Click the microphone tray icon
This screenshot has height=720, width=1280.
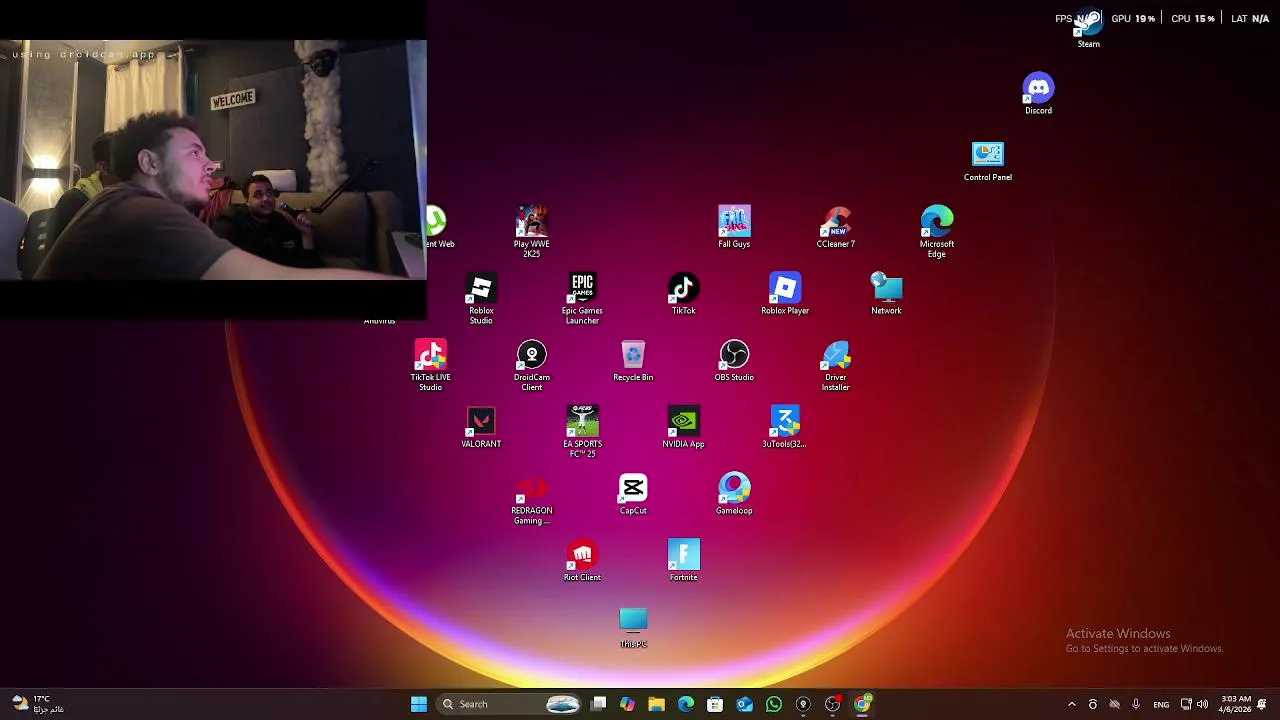pos(1135,704)
